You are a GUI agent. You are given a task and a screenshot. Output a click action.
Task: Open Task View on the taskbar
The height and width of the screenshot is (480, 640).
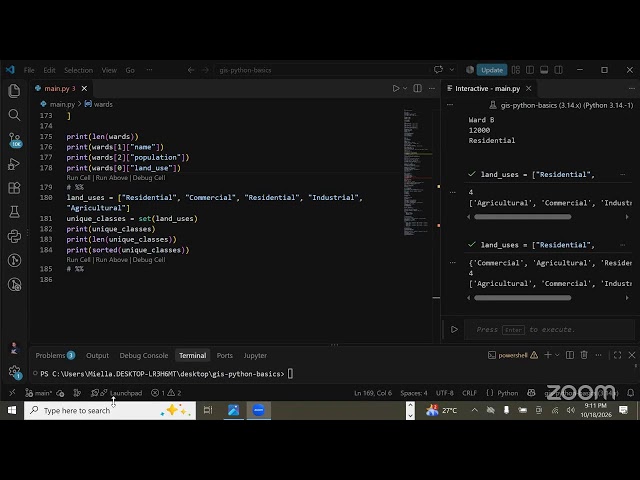click(208, 410)
